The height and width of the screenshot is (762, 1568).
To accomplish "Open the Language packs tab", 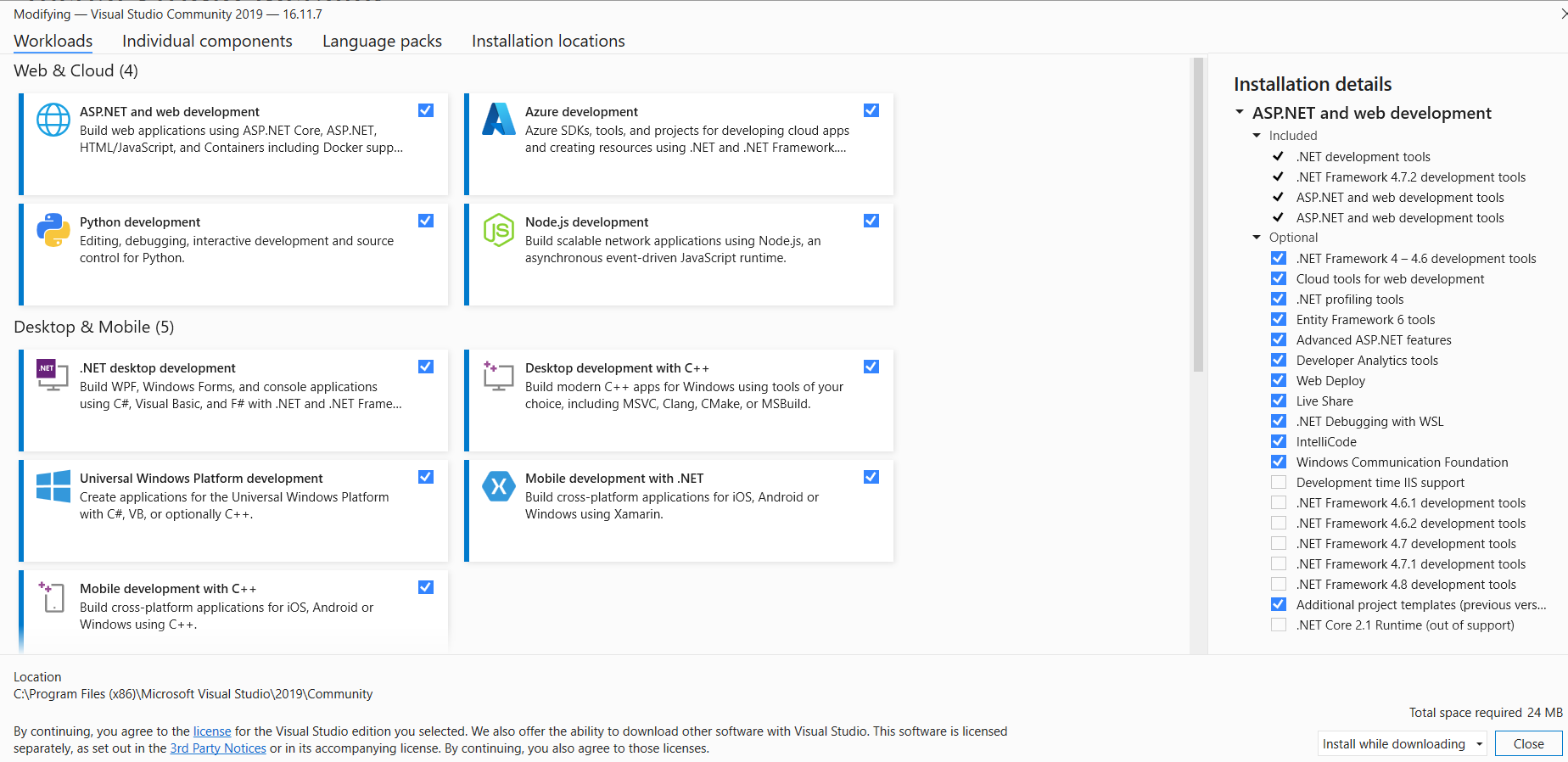I will point(382,41).
